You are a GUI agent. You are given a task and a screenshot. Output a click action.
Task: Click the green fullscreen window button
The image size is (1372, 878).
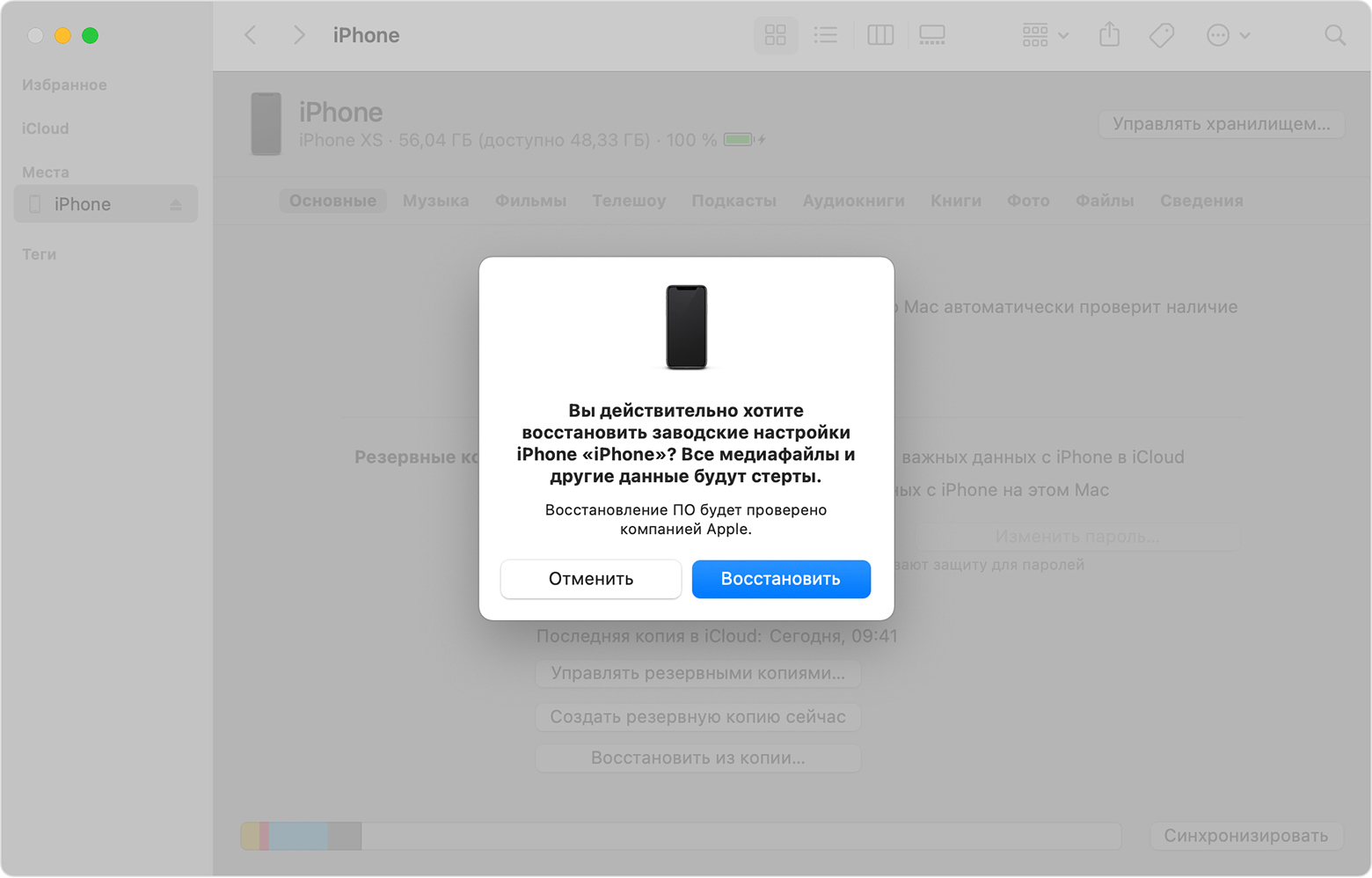pos(90,35)
